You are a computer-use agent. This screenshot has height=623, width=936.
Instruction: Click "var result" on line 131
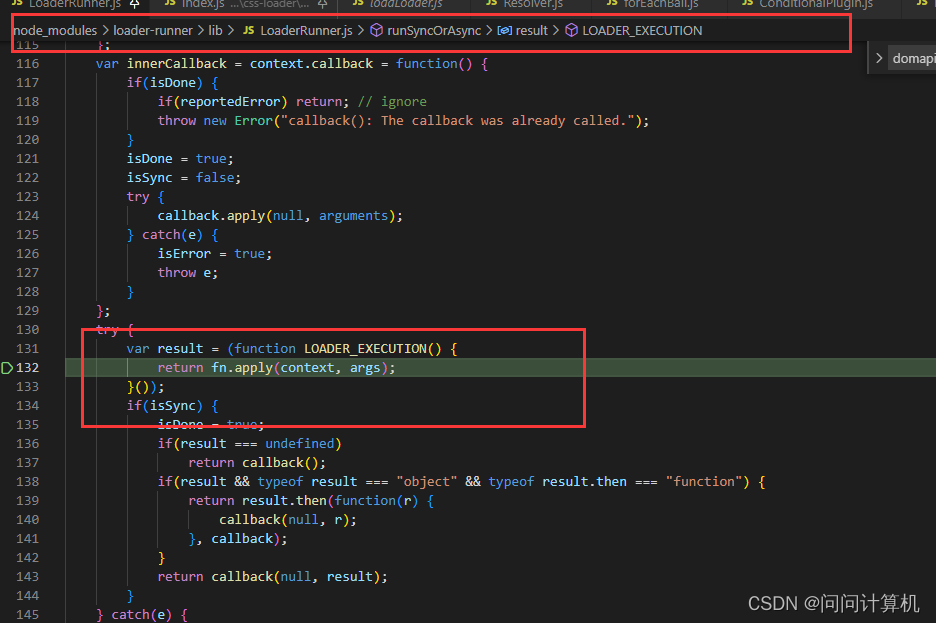(x=165, y=348)
